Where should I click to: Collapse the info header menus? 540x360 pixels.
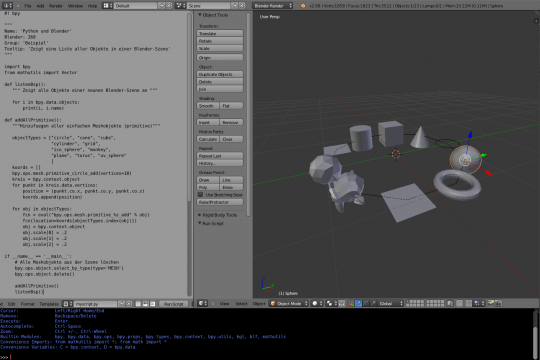(x=18, y=6)
